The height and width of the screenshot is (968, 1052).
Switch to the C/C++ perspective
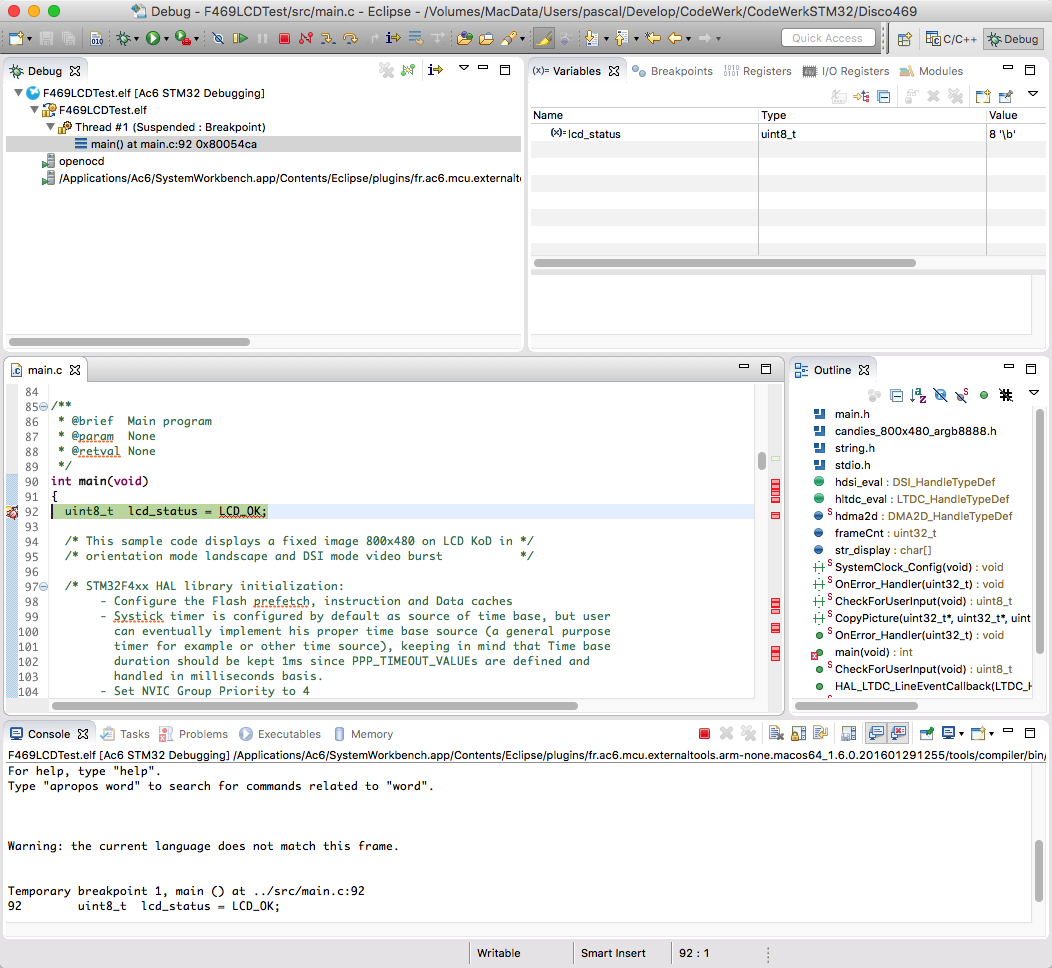click(x=951, y=39)
